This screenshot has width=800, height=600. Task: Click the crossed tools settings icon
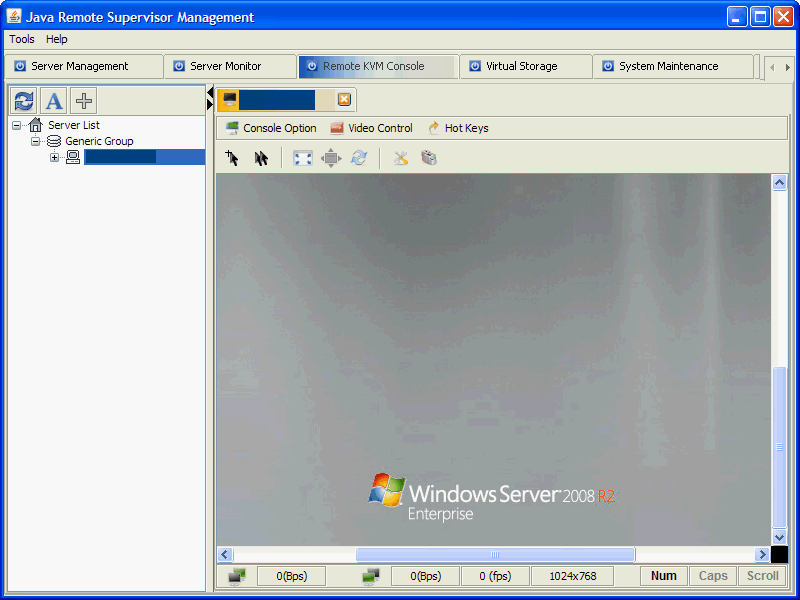pos(401,158)
